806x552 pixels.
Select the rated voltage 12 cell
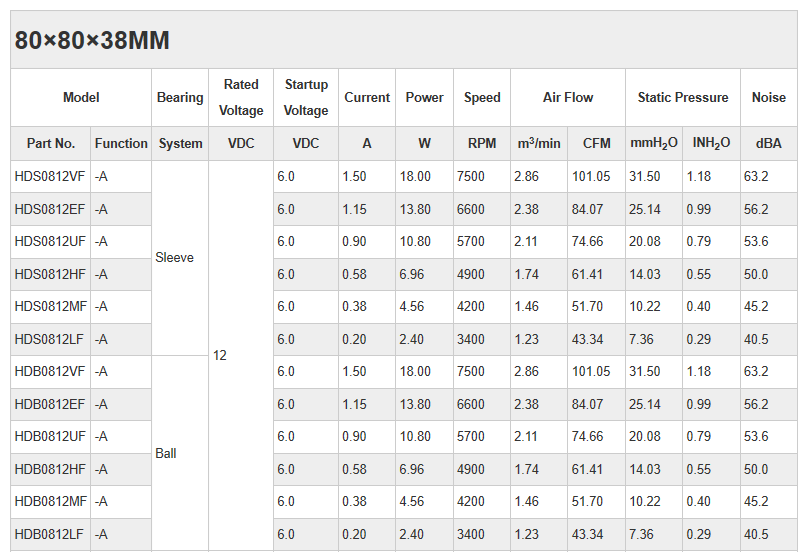(x=220, y=356)
